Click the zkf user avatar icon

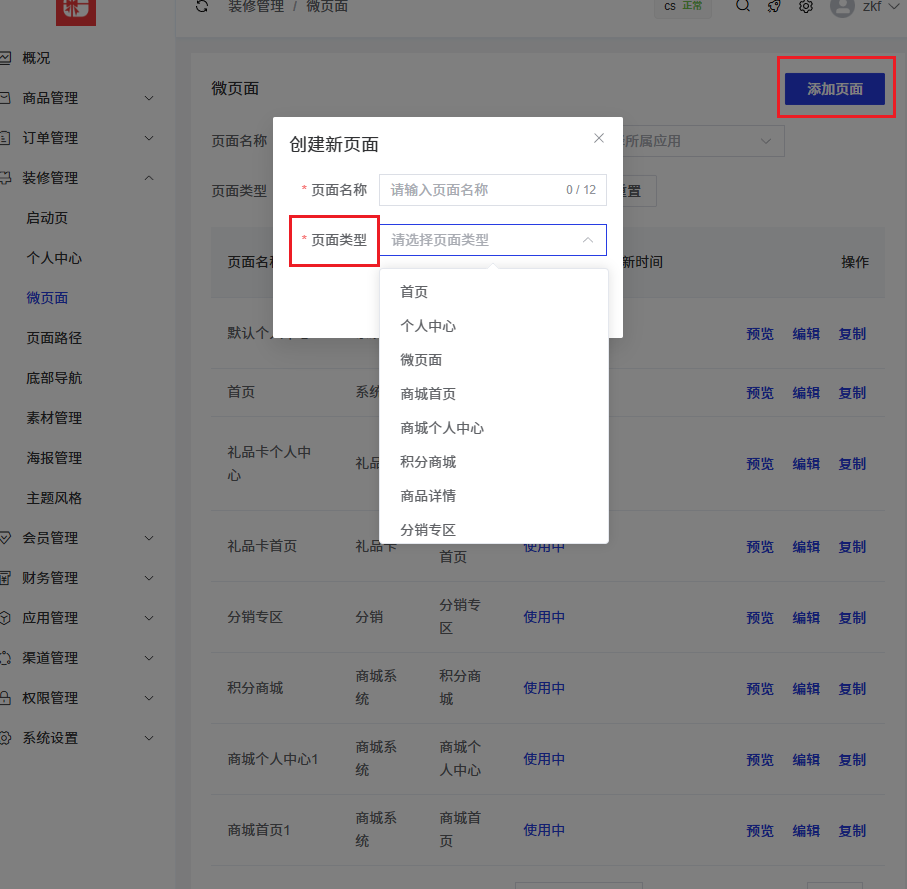coord(842,6)
